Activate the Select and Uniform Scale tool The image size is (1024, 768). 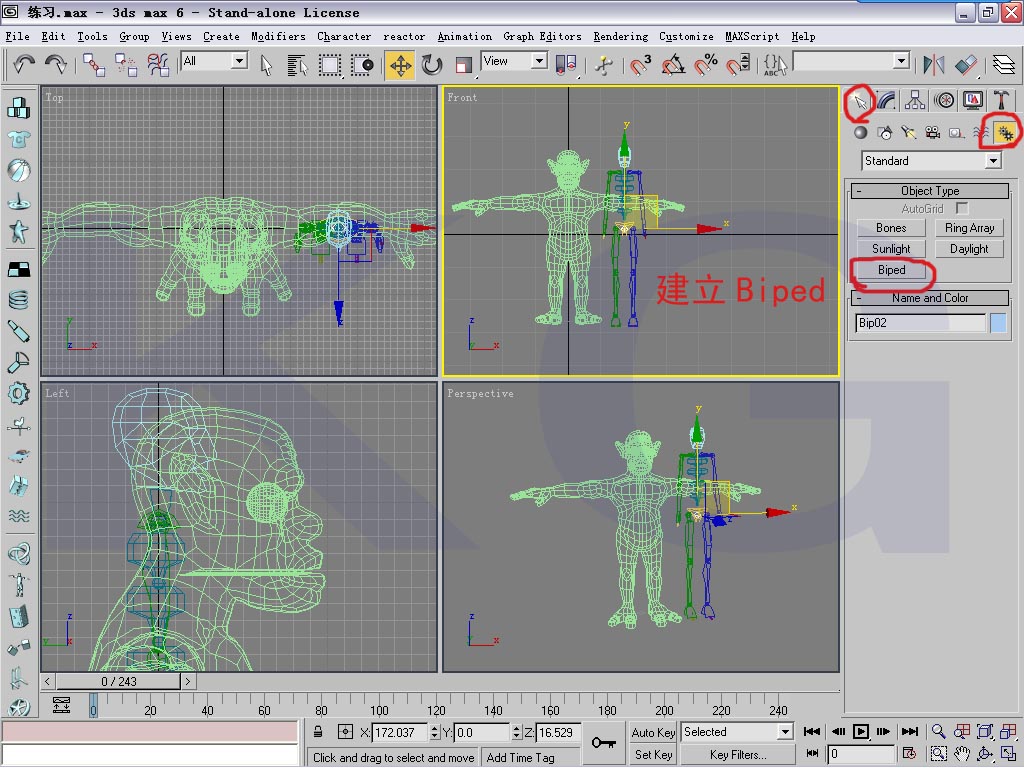[464, 65]
